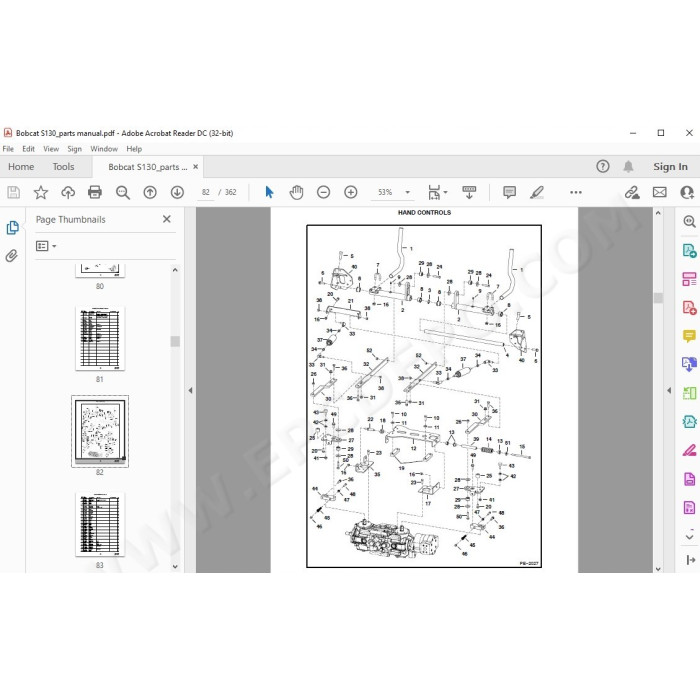
Task: Toggle scrolling mode keyboard icon
Action: [469, 192]
